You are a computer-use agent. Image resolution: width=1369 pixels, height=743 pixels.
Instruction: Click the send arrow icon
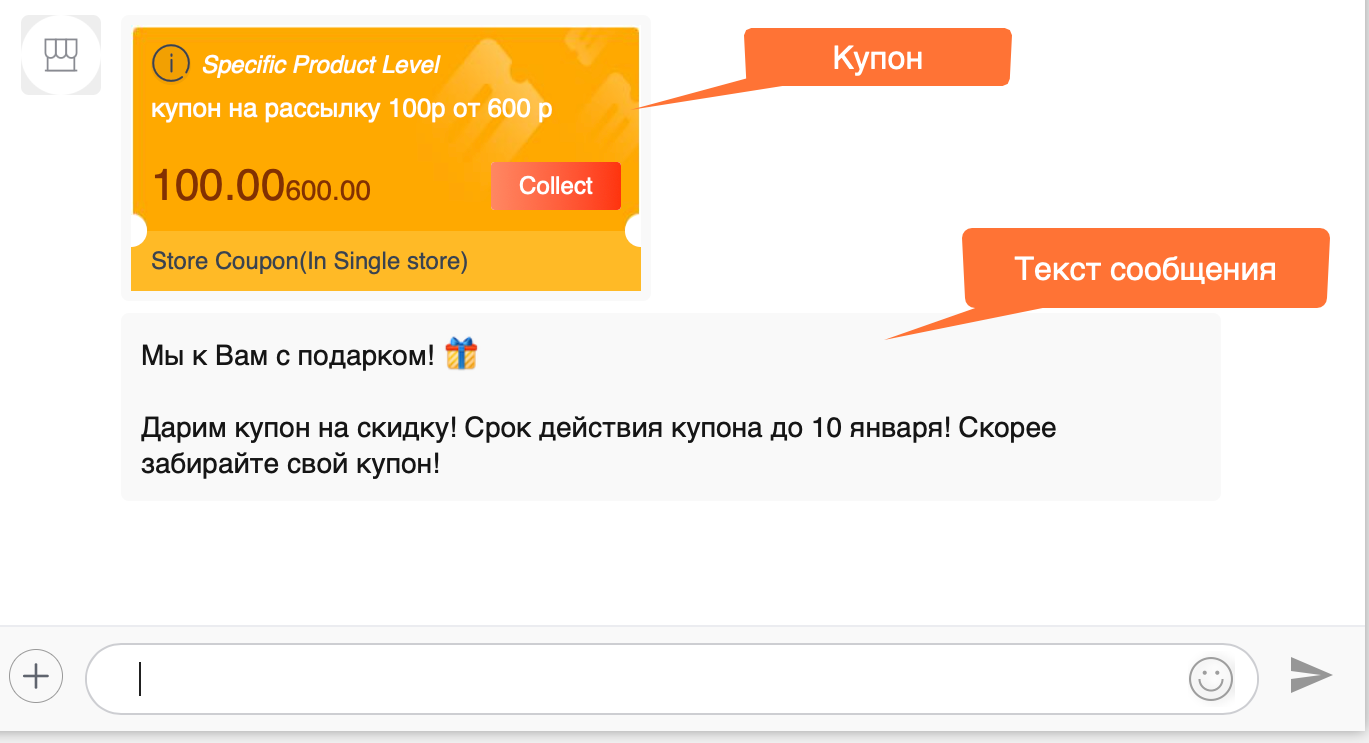point(1311,675)
